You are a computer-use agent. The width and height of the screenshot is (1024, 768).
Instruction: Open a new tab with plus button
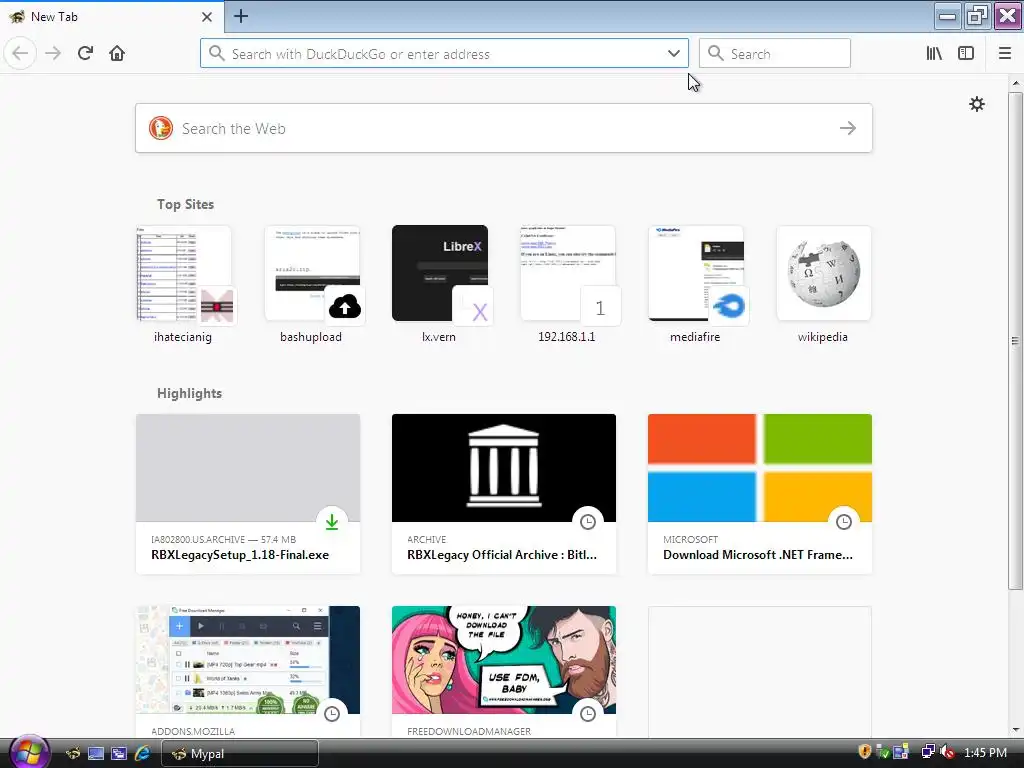pos(240,16)
